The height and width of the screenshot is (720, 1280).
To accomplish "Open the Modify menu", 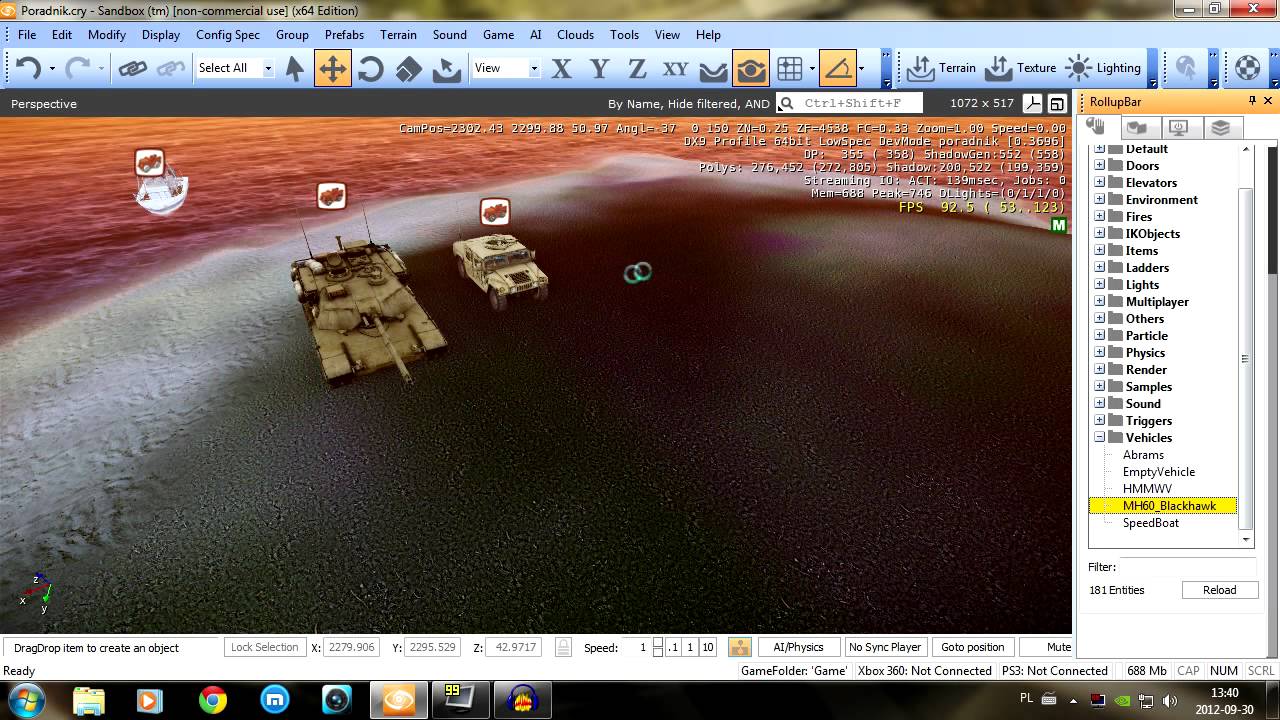I will pyautogui.click(x=107, y=34).
